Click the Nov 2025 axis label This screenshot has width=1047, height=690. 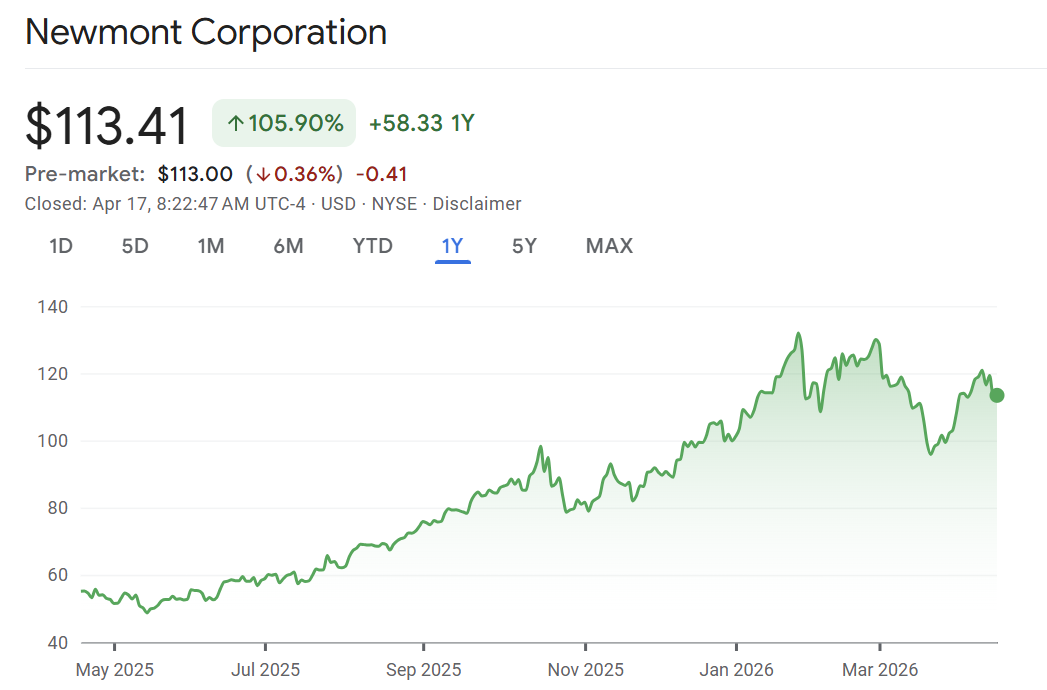click(586, 670)
